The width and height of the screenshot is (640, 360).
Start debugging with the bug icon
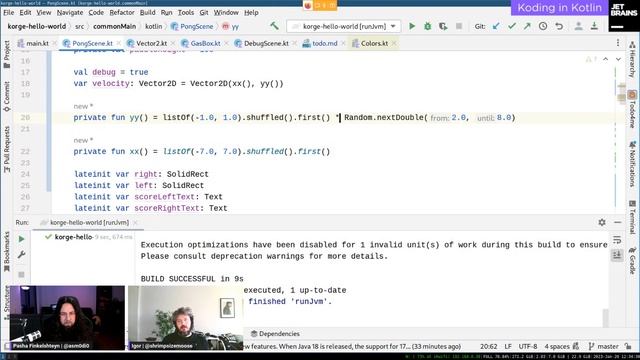pos(427,26)
